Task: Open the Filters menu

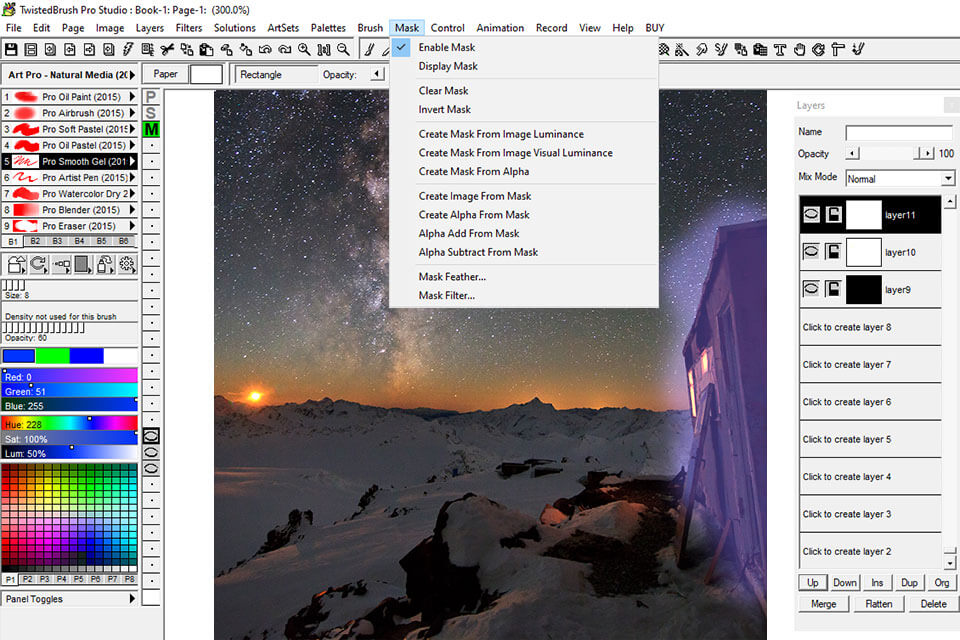Action: tap(189, 28)
